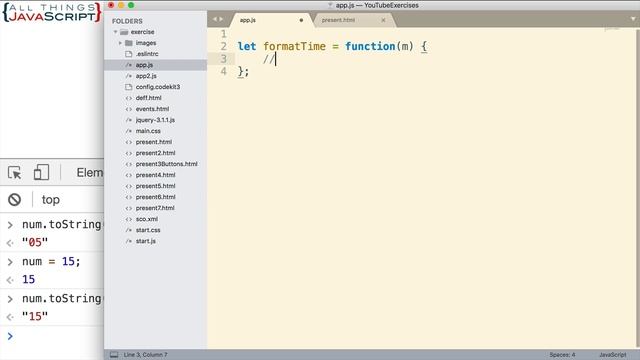This screenshot has width=640, height=360.
Task: Click the empty console prompt line
Action: [52, 336]
